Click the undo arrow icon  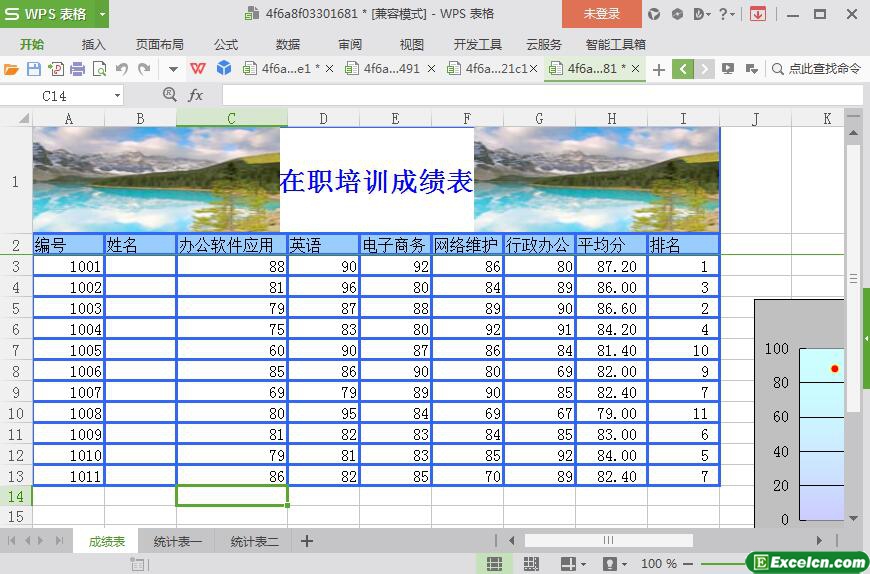[122, 69]
